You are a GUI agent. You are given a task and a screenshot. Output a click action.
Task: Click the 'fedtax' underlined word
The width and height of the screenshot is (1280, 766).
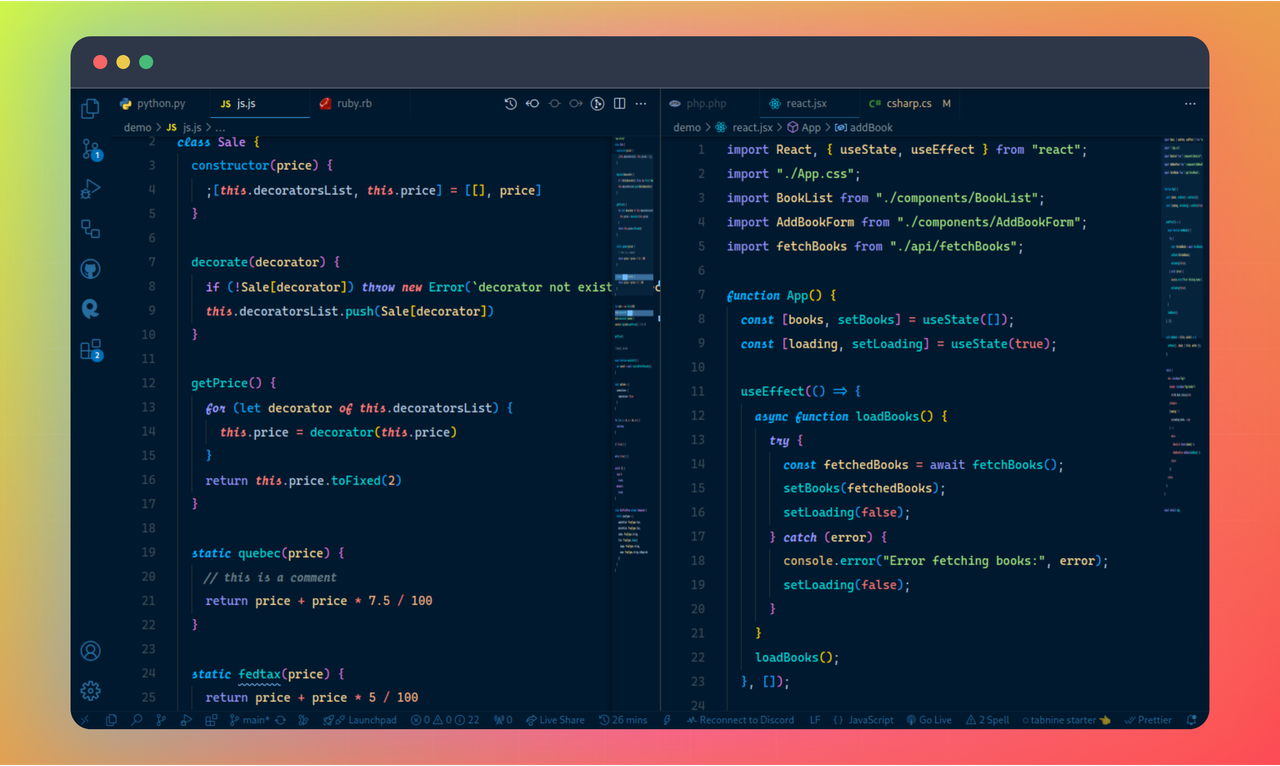click(x=259, y=674)
